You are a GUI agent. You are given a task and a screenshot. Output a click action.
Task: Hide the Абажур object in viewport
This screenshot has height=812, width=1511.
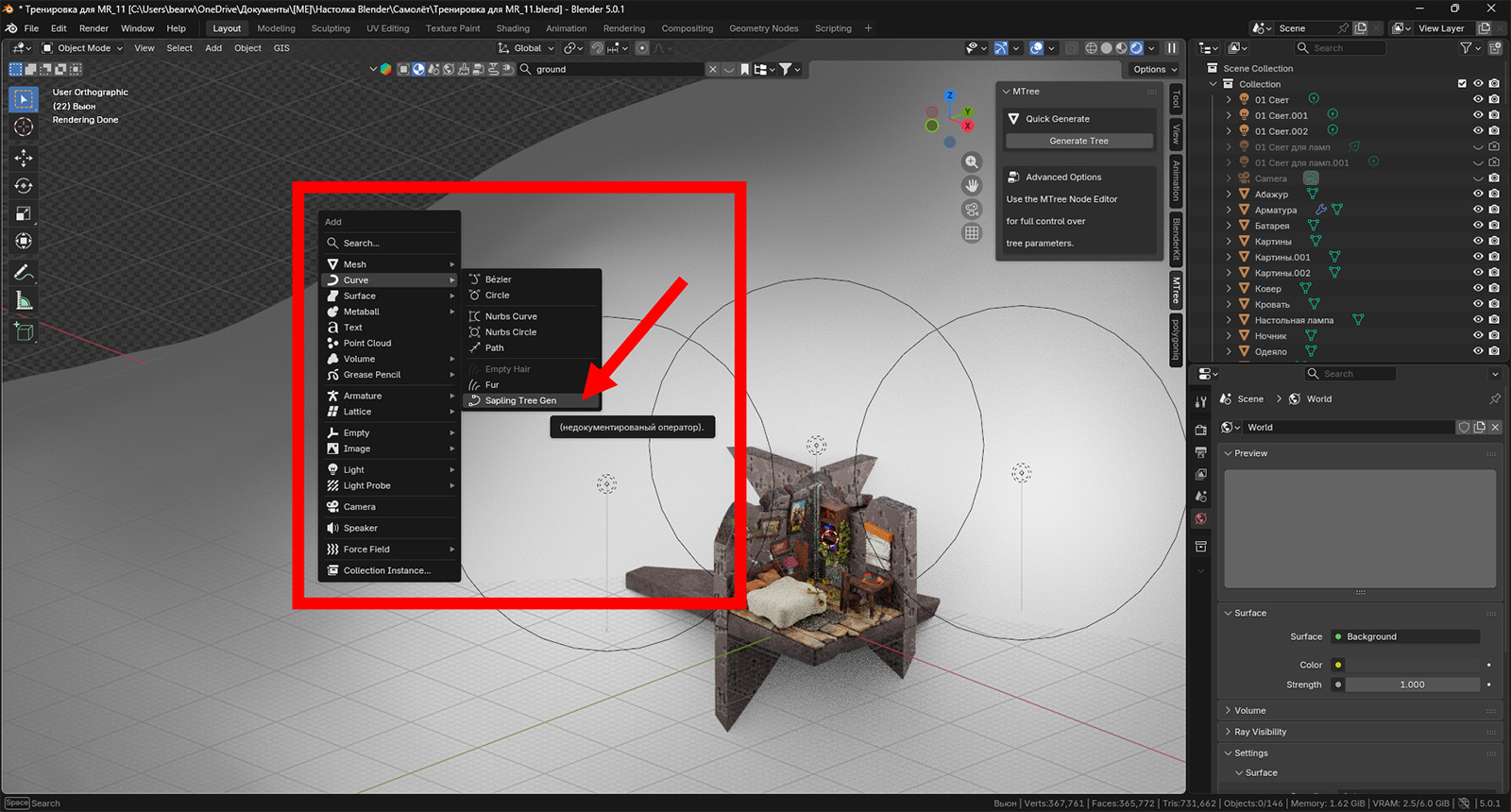tap(1478, 195)
